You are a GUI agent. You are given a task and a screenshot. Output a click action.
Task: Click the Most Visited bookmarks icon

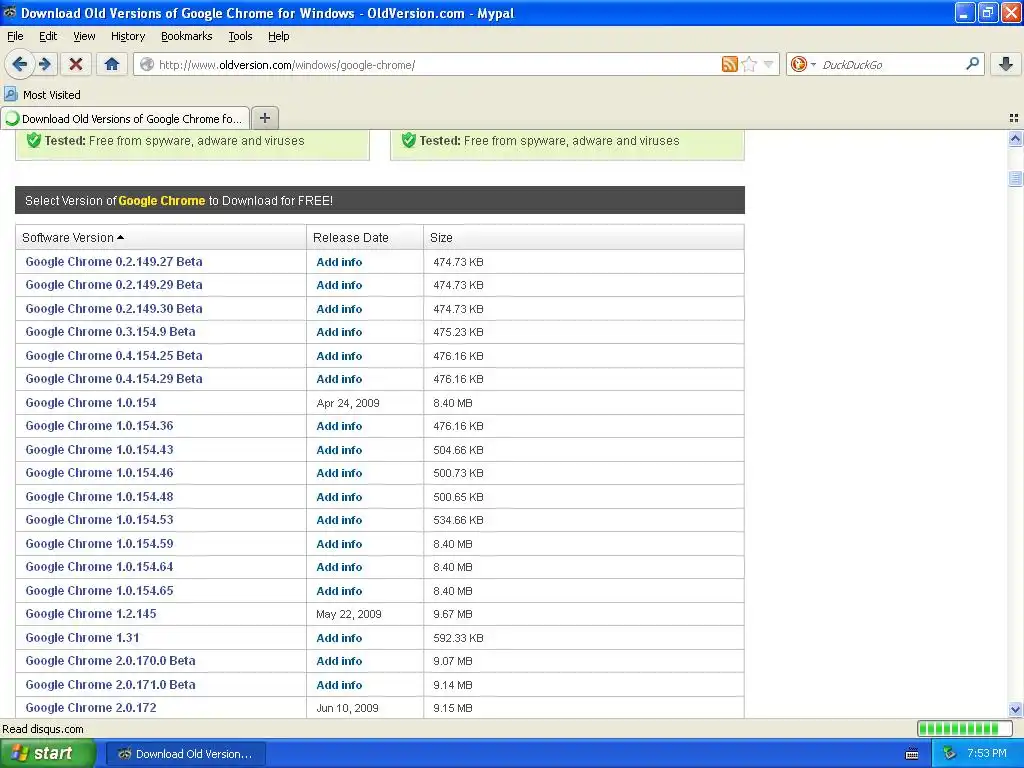pos(11,95)
